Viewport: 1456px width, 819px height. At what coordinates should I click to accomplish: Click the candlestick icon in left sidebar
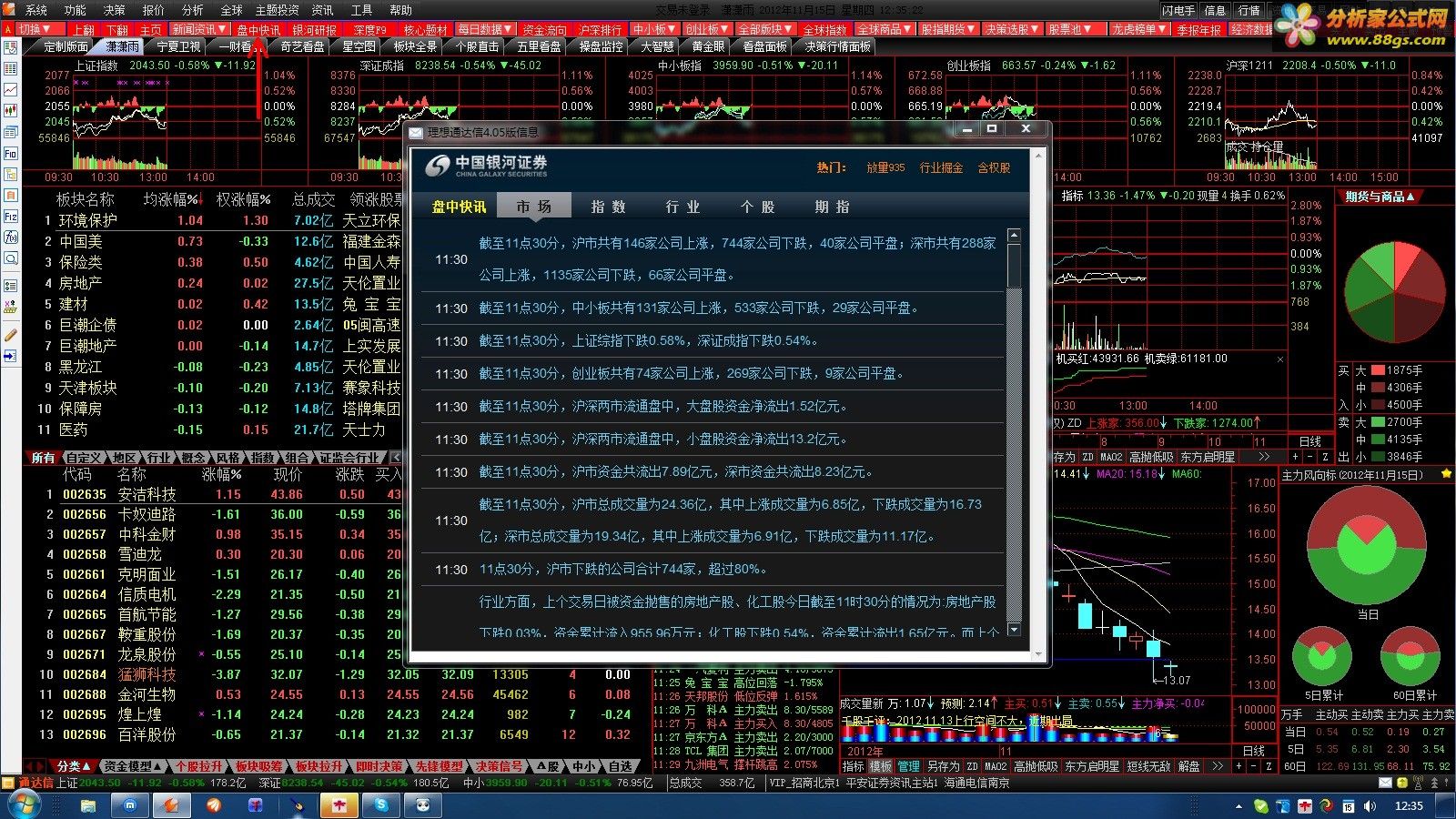(11, 111)
